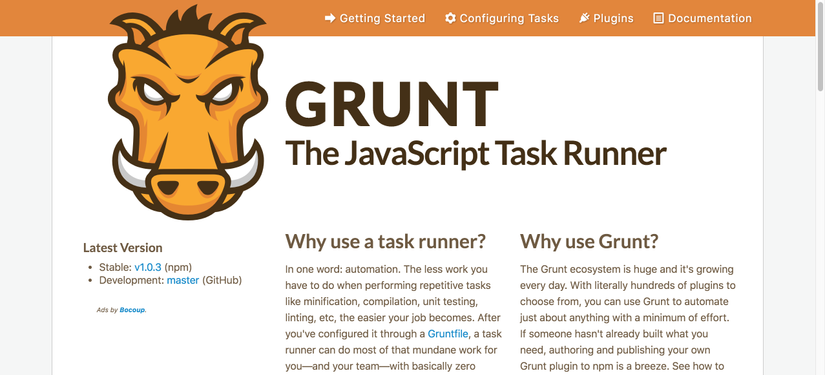
Task: Click the Why use a task runner heading
Action: (x=385, y=242)
